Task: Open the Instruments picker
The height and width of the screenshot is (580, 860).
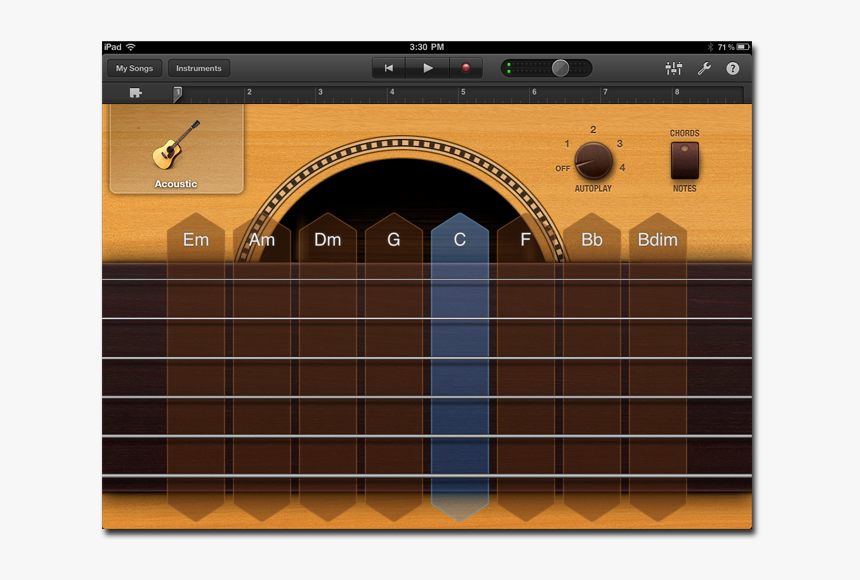Action: [199, 68]
